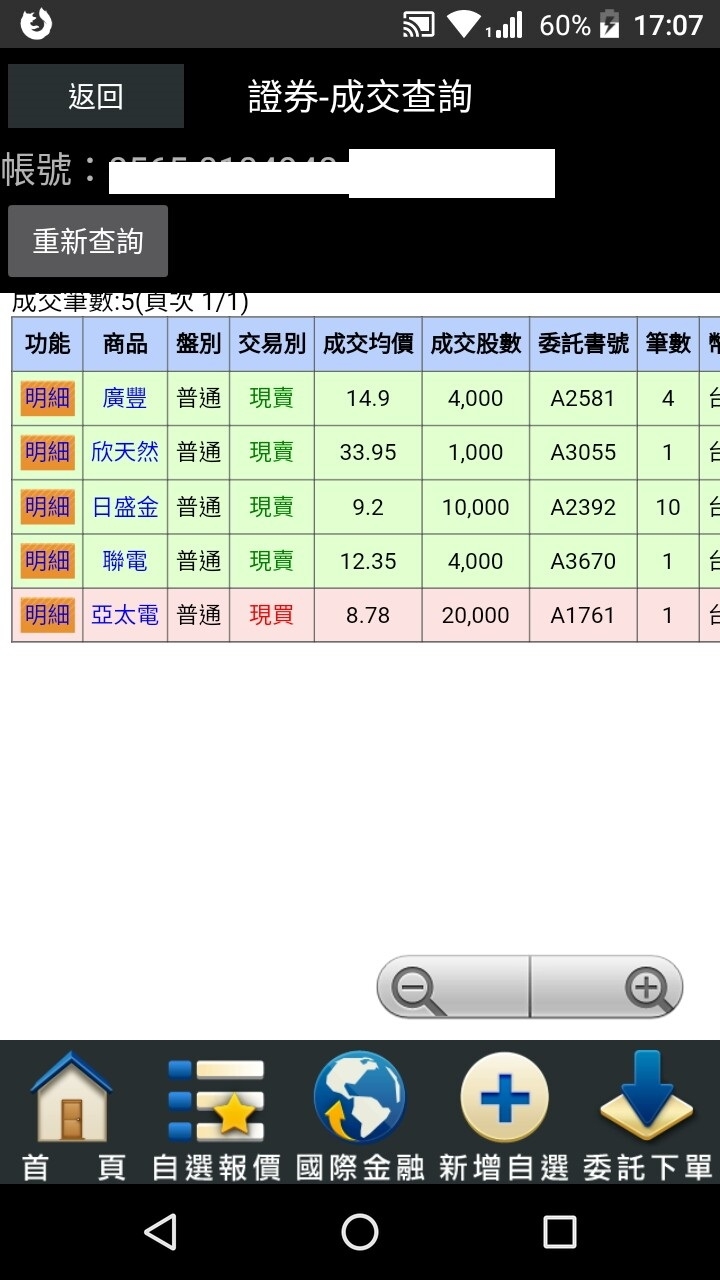Open 自選報價 watchlist quotes
This screenshot has height=1280, width=720.
pos(216,1116)
